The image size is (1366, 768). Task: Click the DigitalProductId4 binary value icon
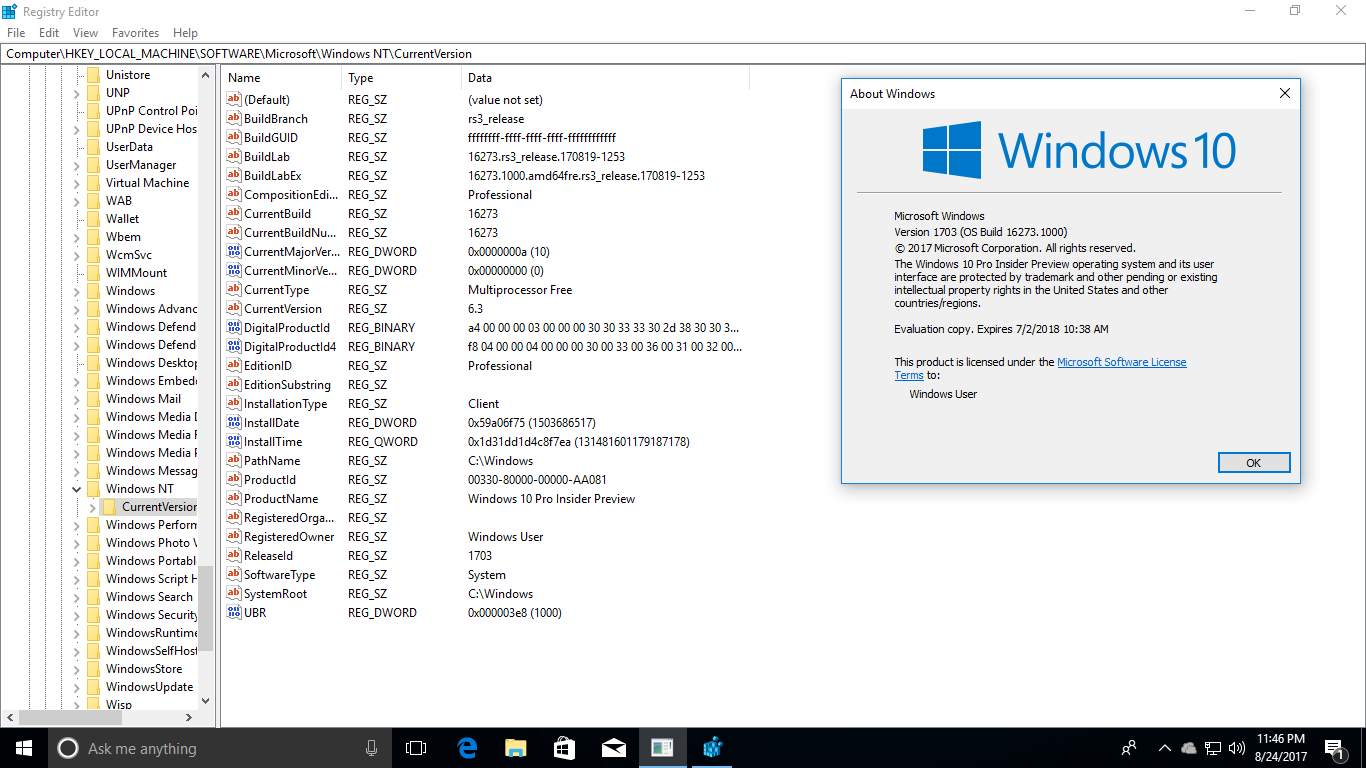point(234,346)
